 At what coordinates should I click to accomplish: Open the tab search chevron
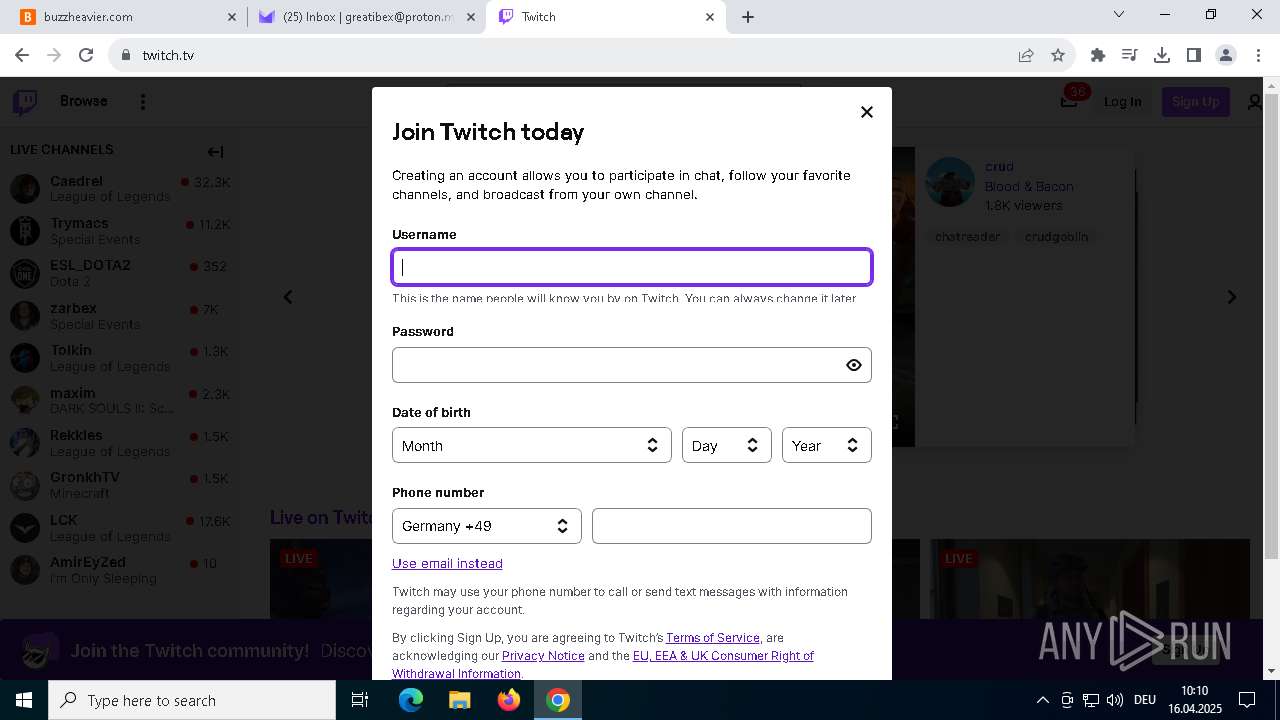(x=1119, y=15)
